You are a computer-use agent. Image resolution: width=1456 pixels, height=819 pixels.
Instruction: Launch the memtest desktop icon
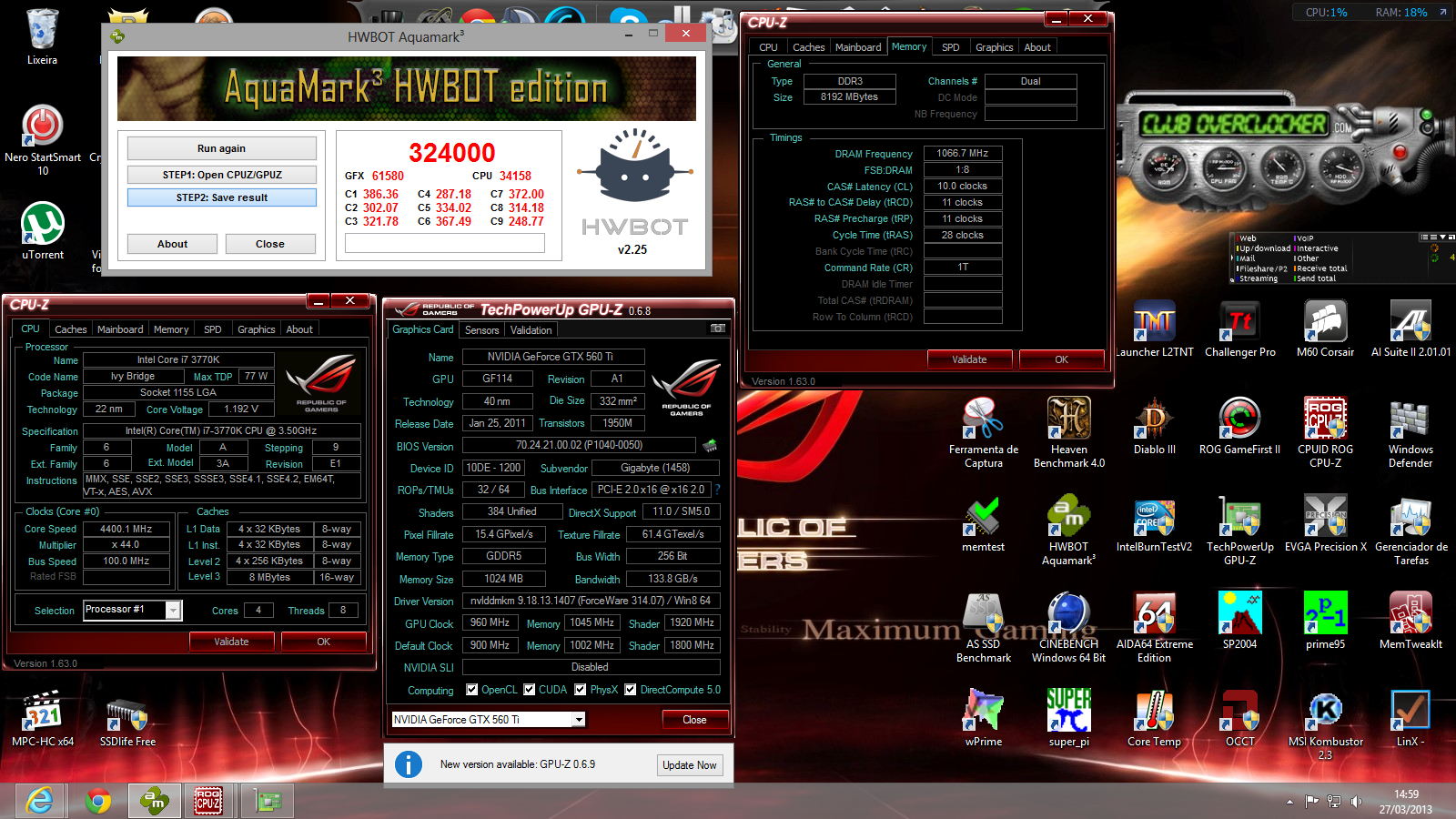click(984, 524)
